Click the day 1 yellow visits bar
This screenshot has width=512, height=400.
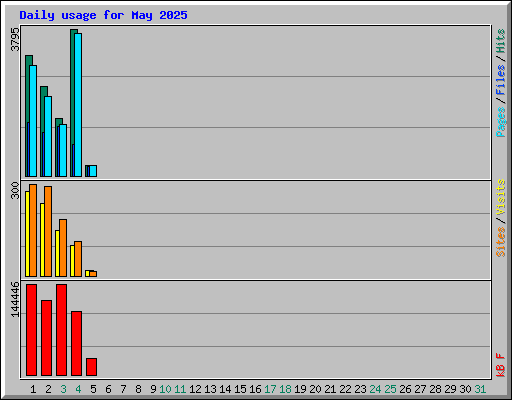[27, 234]
